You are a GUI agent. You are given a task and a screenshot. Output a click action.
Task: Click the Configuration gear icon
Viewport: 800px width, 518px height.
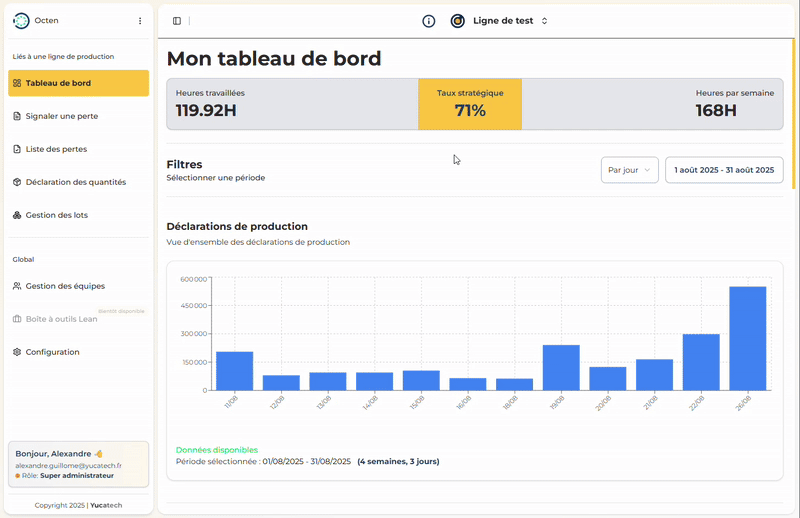coord(17,352)
